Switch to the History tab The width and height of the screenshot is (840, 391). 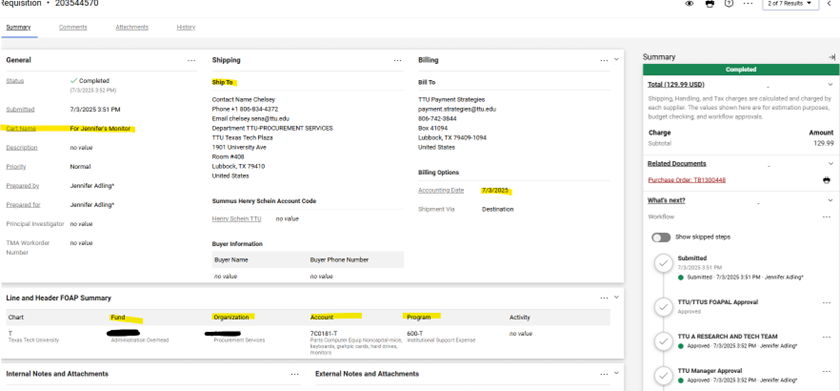pyautogui.click(x=186, y=27)
